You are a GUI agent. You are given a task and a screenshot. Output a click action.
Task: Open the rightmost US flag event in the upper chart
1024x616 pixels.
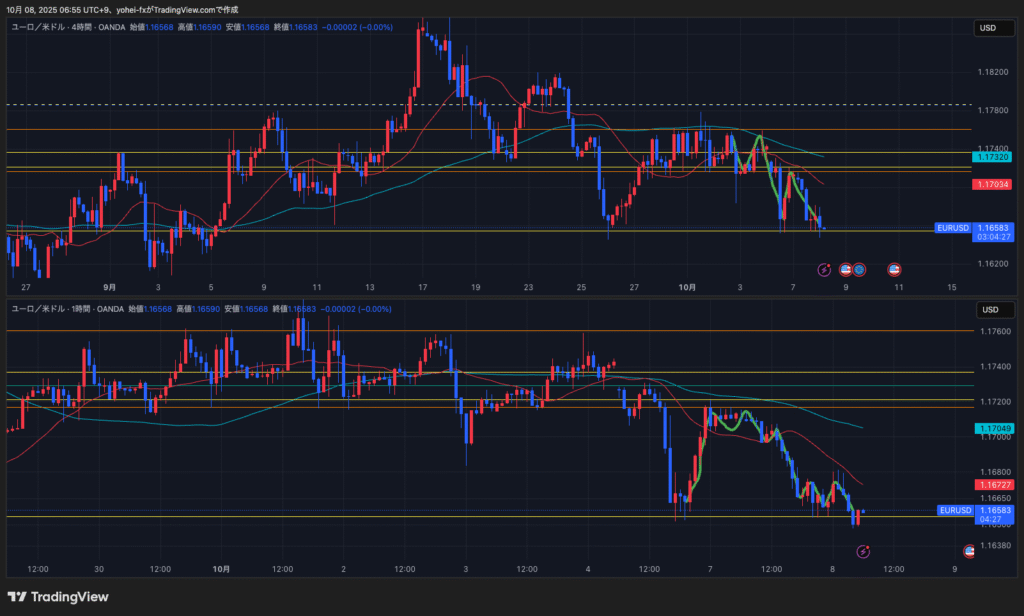894,269
